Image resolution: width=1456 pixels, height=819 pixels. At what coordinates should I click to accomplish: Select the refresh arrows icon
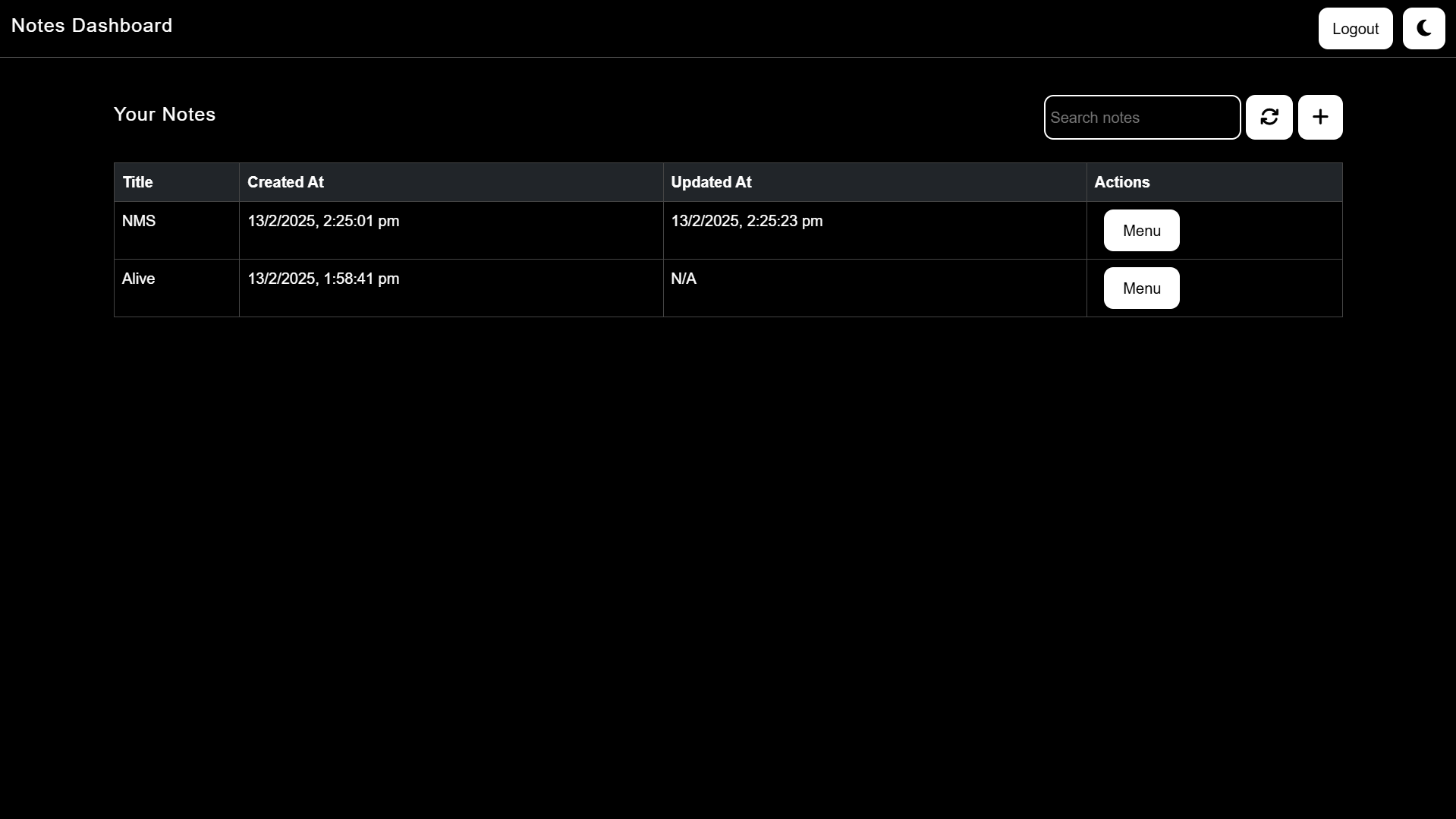[1269, 117]
